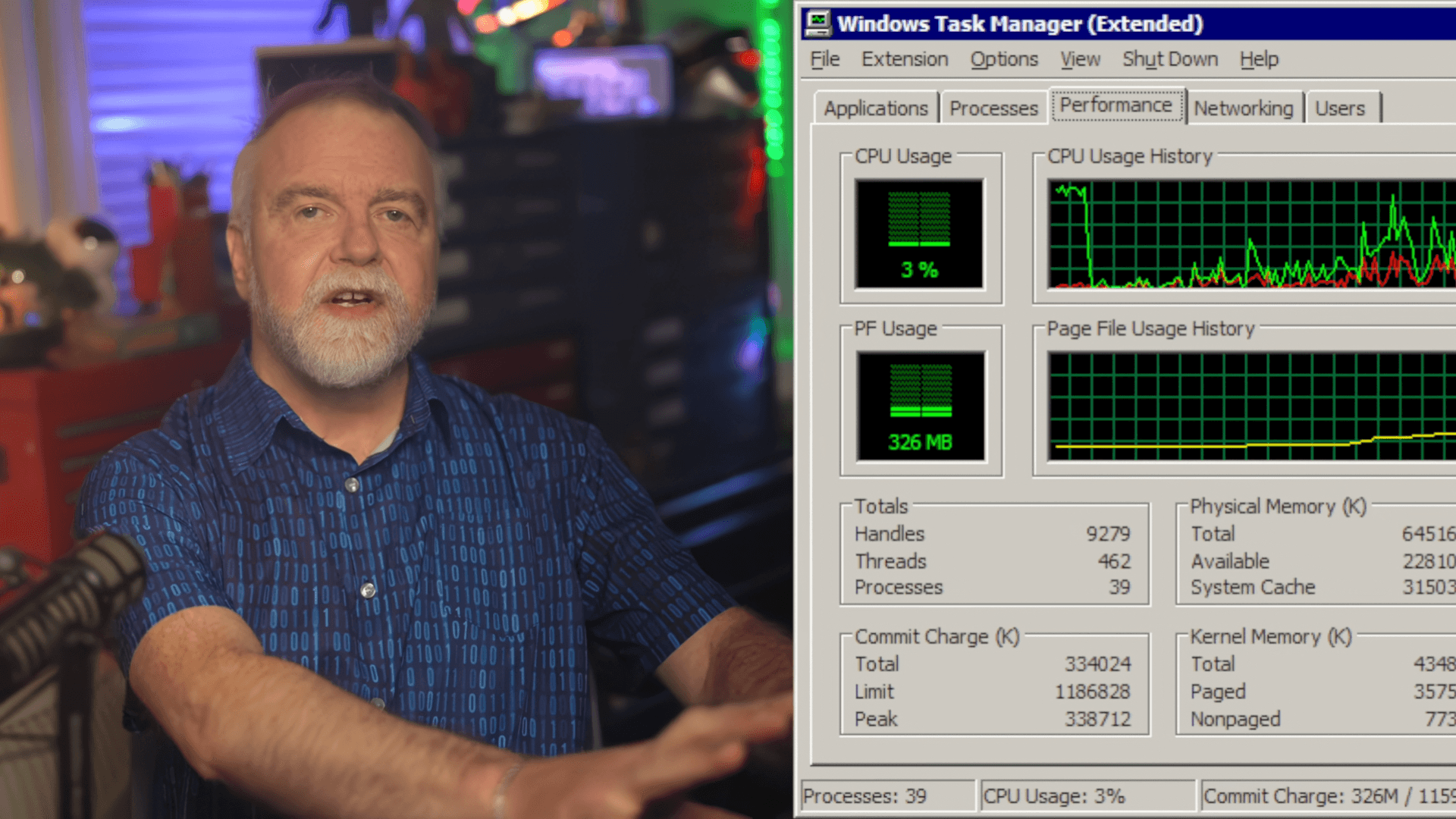Open the Help menu
Screen dimensions: 1456x819
coord(1258,59)
